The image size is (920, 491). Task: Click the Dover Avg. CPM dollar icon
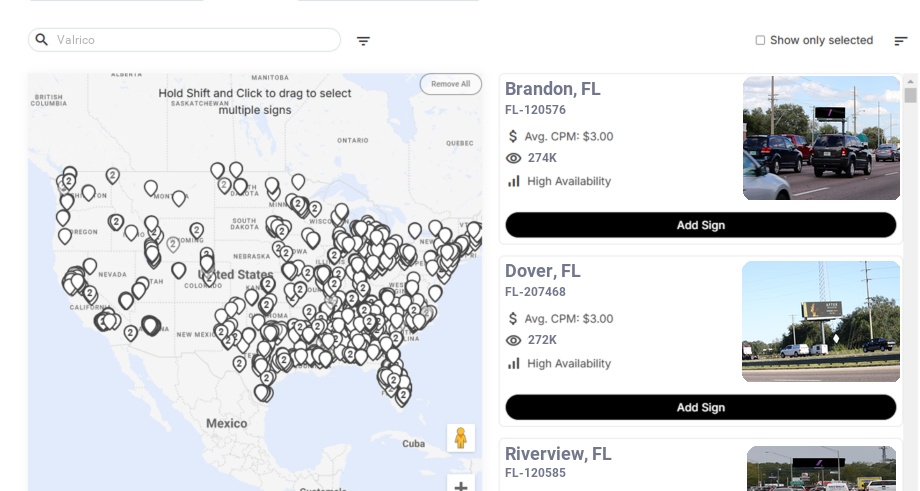point(514,319)
